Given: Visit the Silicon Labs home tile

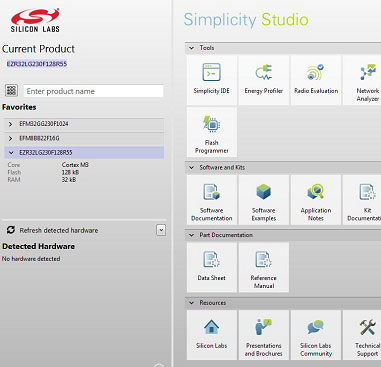Looking at the screenshot, I should 212,335.
